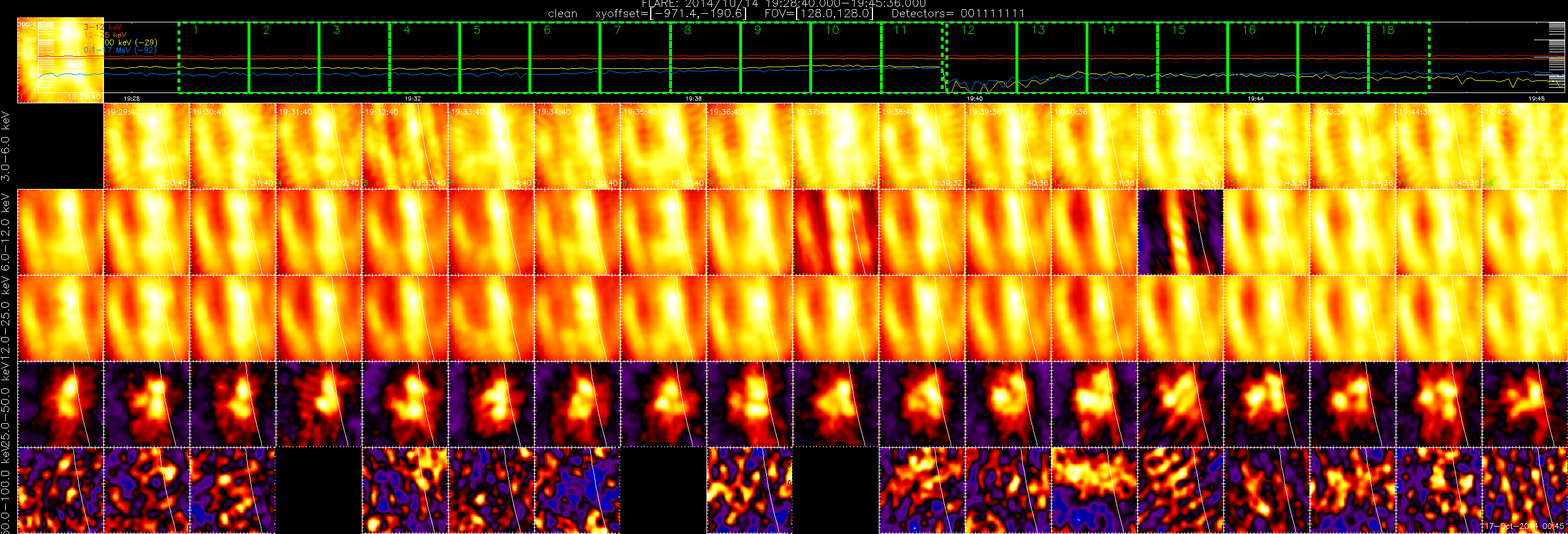The image size is (1568, 534).
Task: Click the 19:48 time axis tick label
Action: 1536,99
